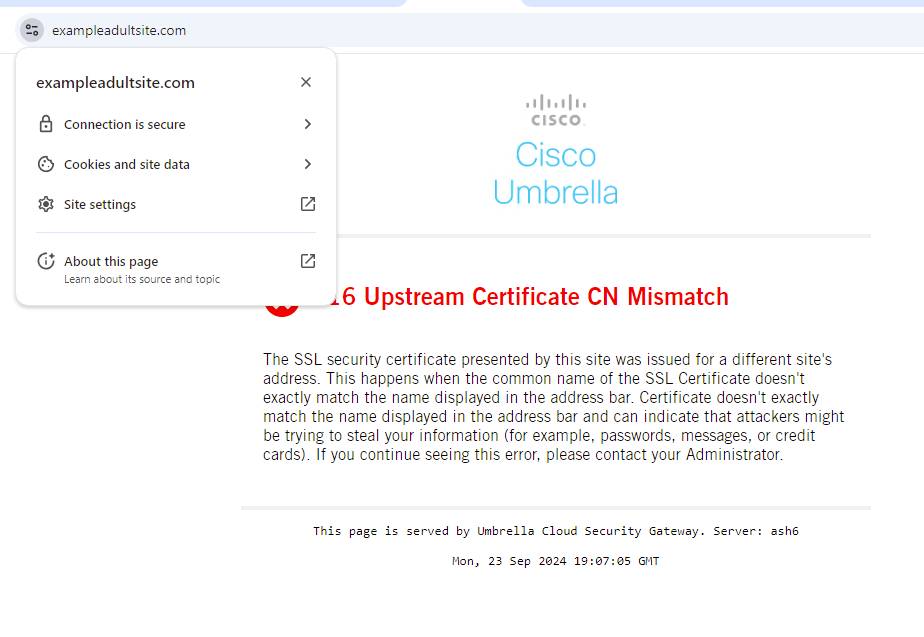Click the About this page info icon

[45, 261]
